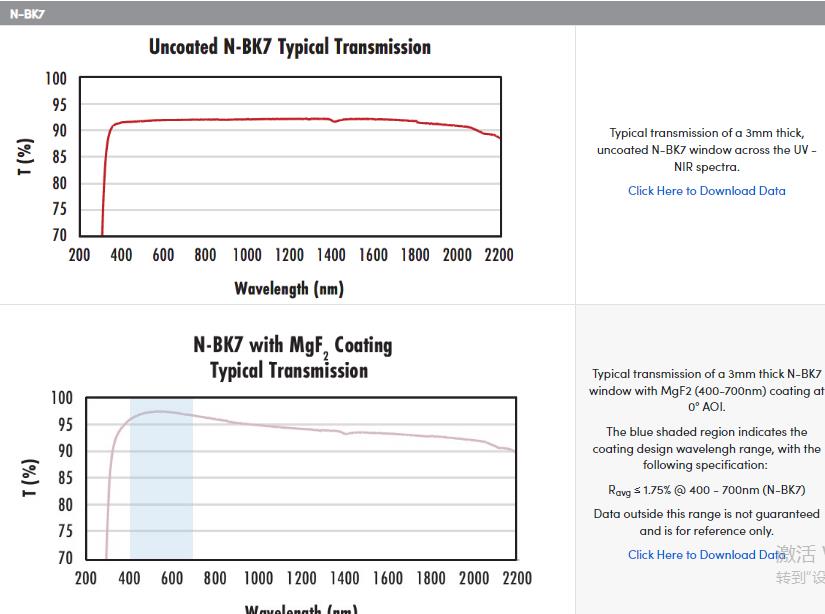Select the N-BK7 header tab
Image resolution: width=825 pixels, height=614 pixels.
[28, 13]
